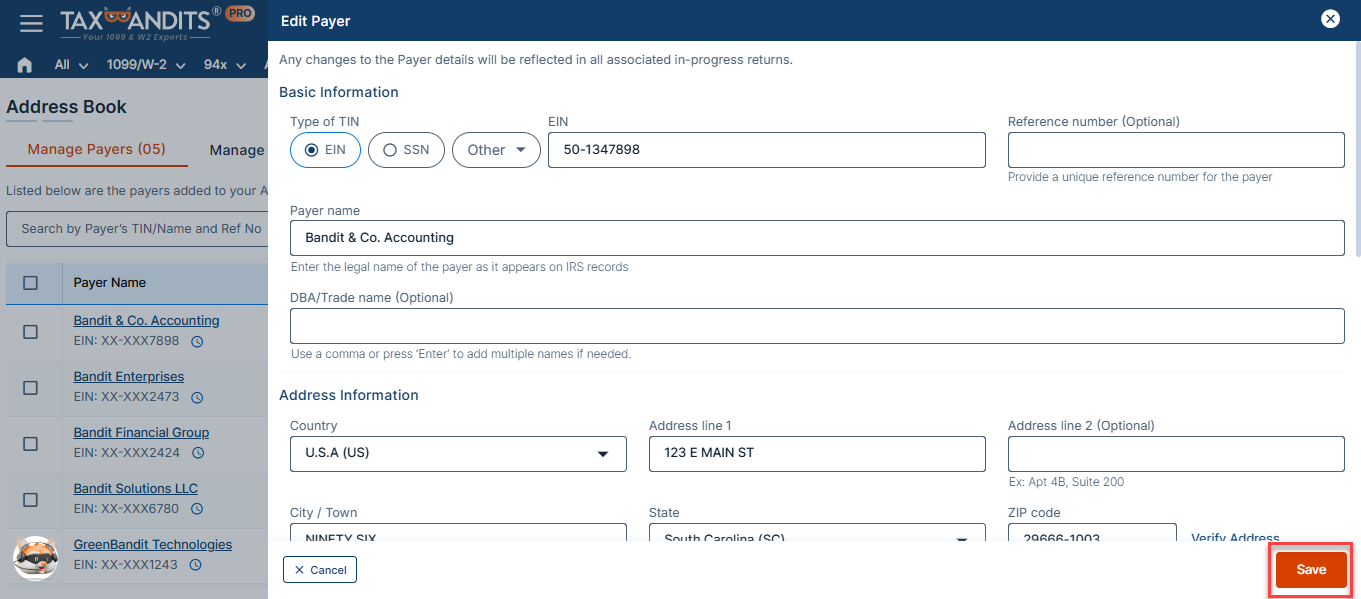Open the GreenBandit Technologies payer link
The width and height of the screenshot is (1361, 599).
[153, 545]
